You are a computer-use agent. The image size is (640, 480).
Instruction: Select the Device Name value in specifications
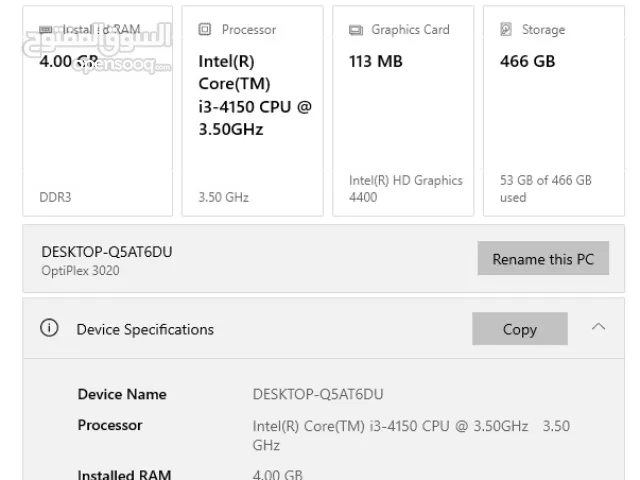tap(318, 394)
